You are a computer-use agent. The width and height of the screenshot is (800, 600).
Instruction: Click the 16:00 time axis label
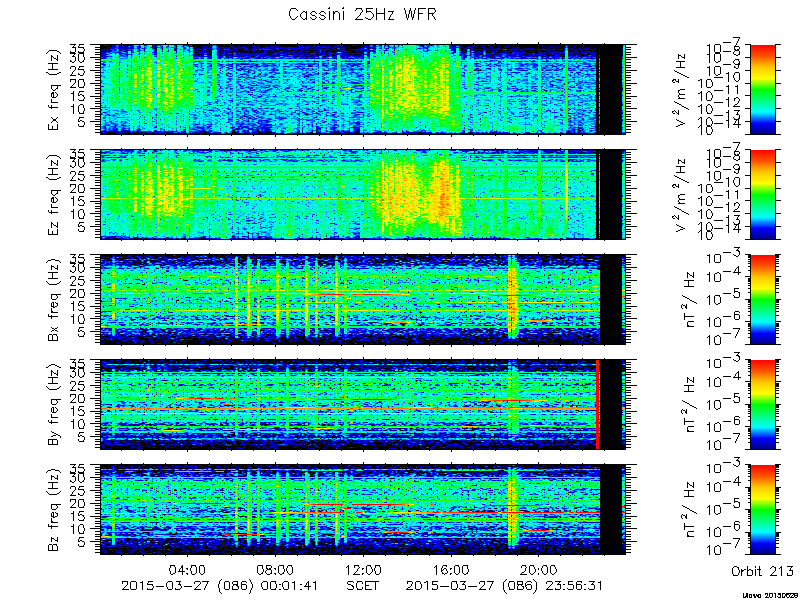pyautogui.click(x=451, y=569)
